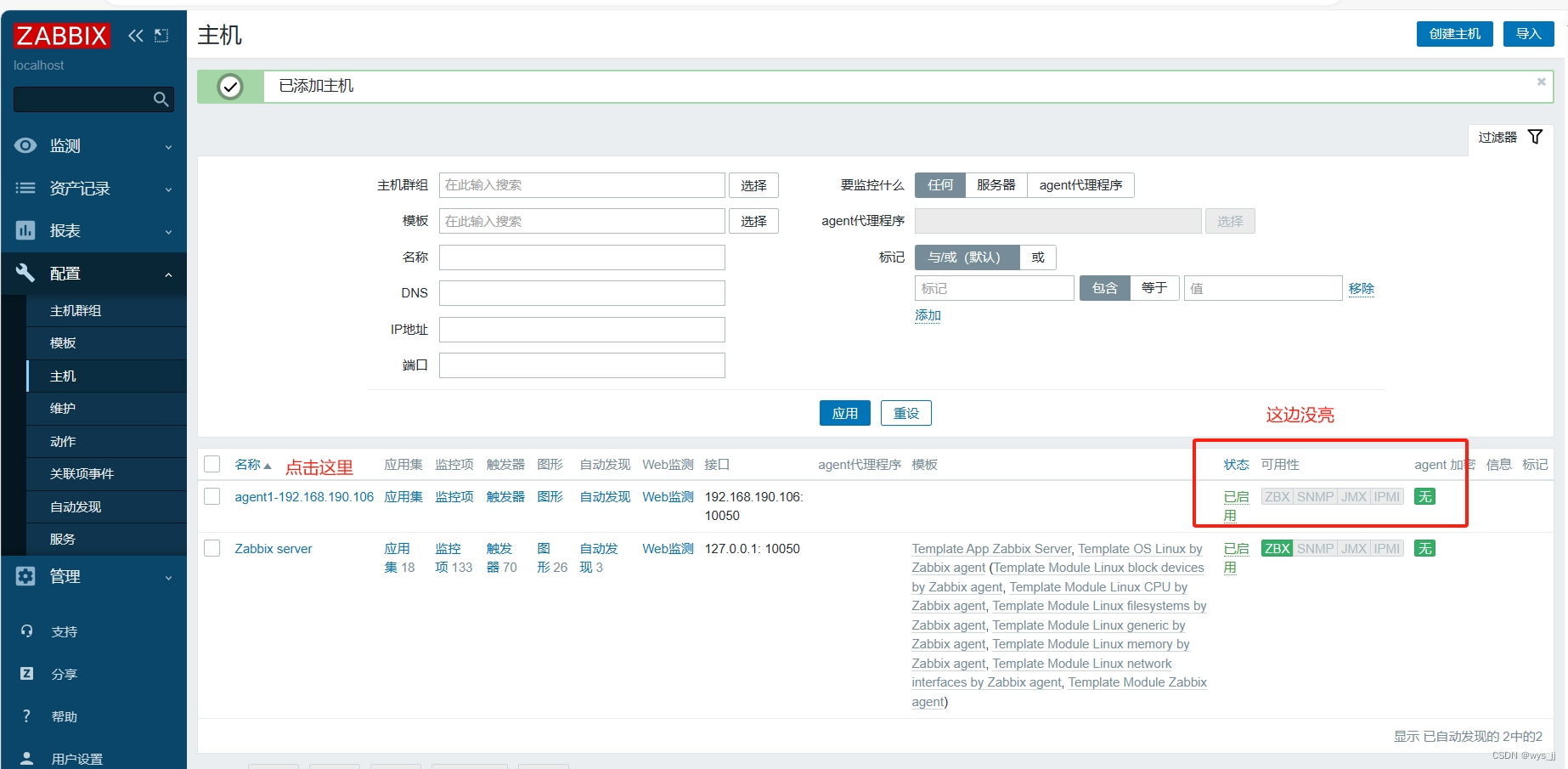Click ZBX availability badge for Zabbix server
Viewport: 1568px width, 769px height.
tap(1277, 549)
